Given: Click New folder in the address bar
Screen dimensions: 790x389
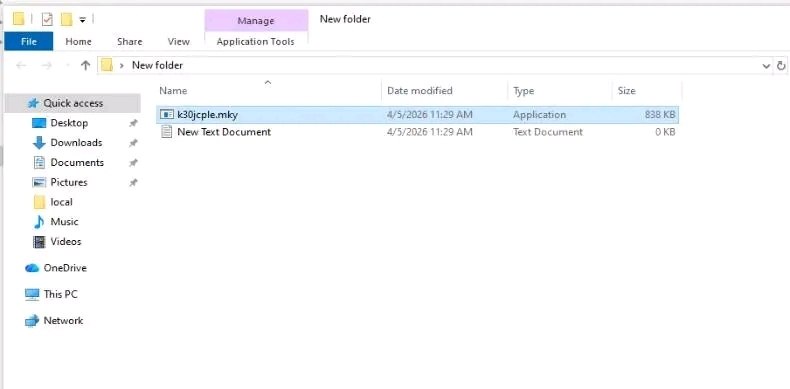Looking at the screenshot, I should coord(157,65).
